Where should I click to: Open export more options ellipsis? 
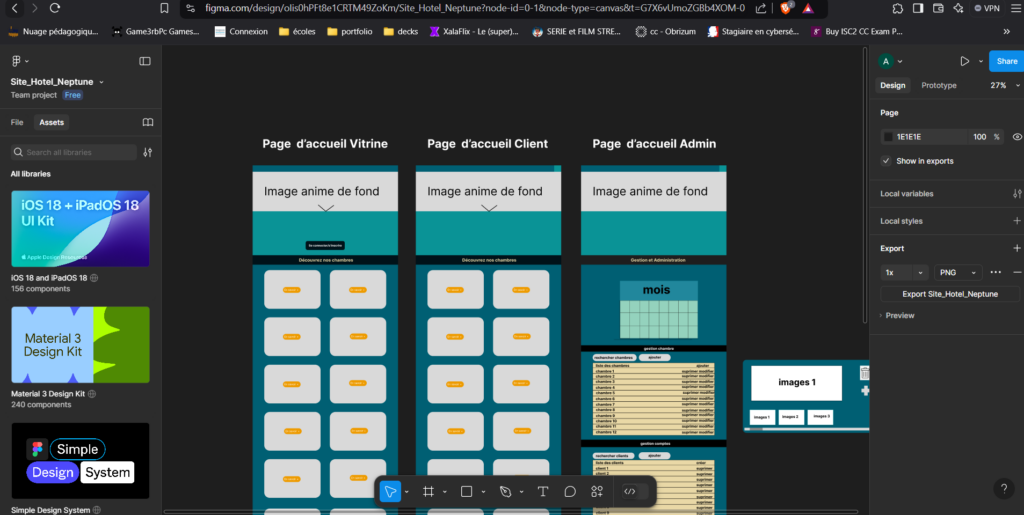[x=995, y=272]
